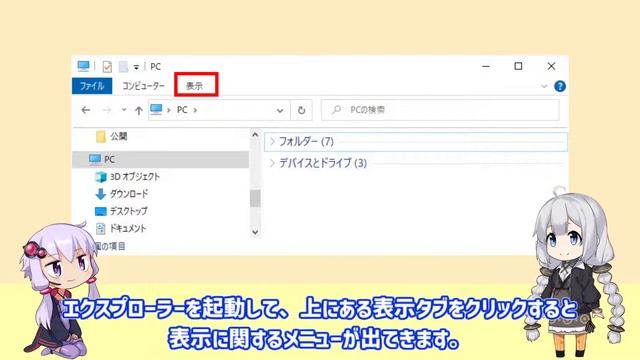The image size is (640, 360).
Task: Minimize the Explorer window
Action: point(486,66)
